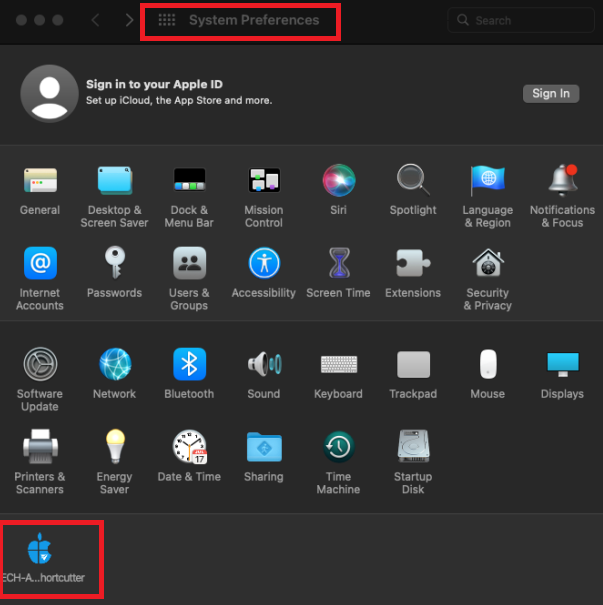Click the Sign In button
The image size is (603, 605).
551,93
